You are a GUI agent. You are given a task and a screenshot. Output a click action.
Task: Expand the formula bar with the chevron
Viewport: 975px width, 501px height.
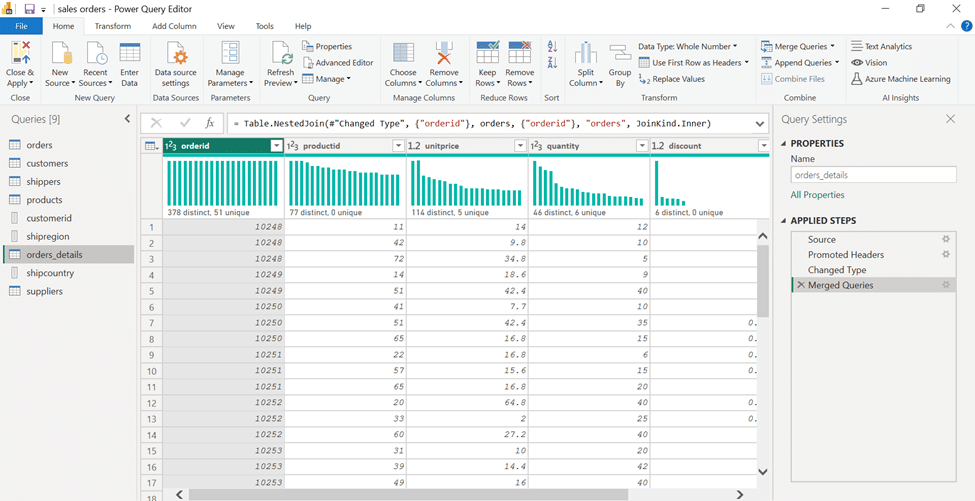pyautogui.click(x=759, y=123)
